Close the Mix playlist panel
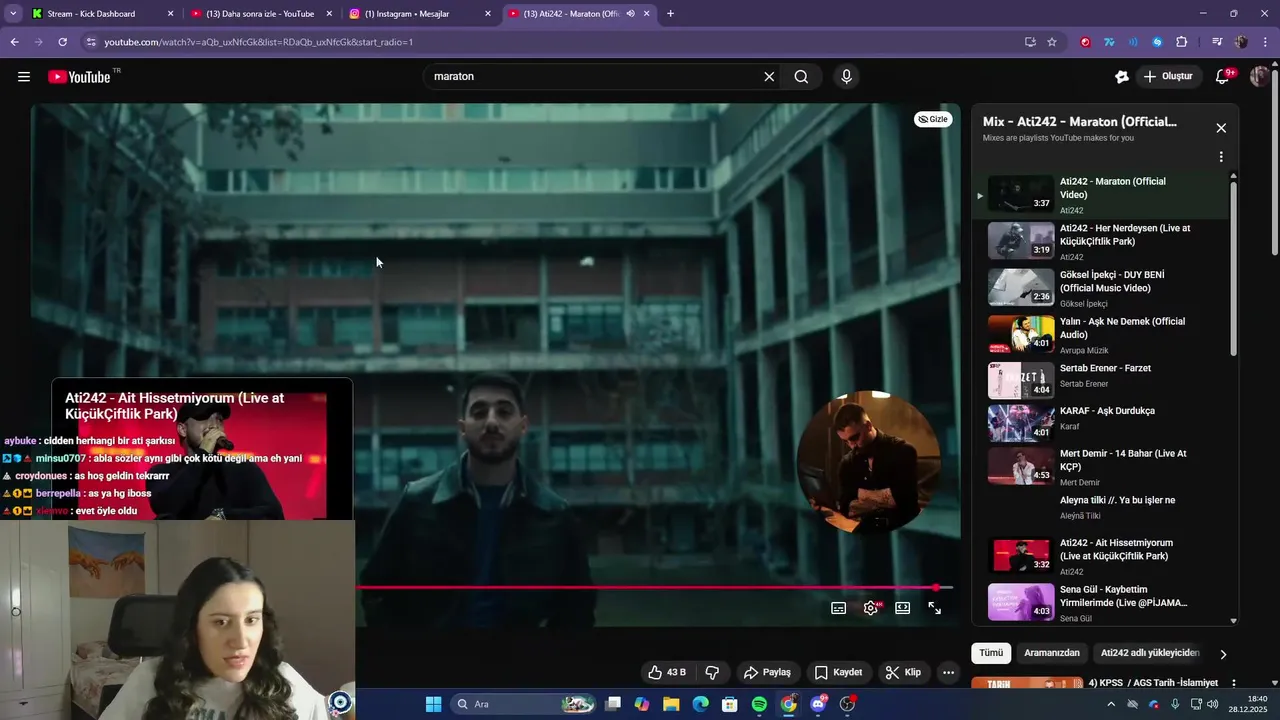The image size is (1280, 720). [1221, 128]
